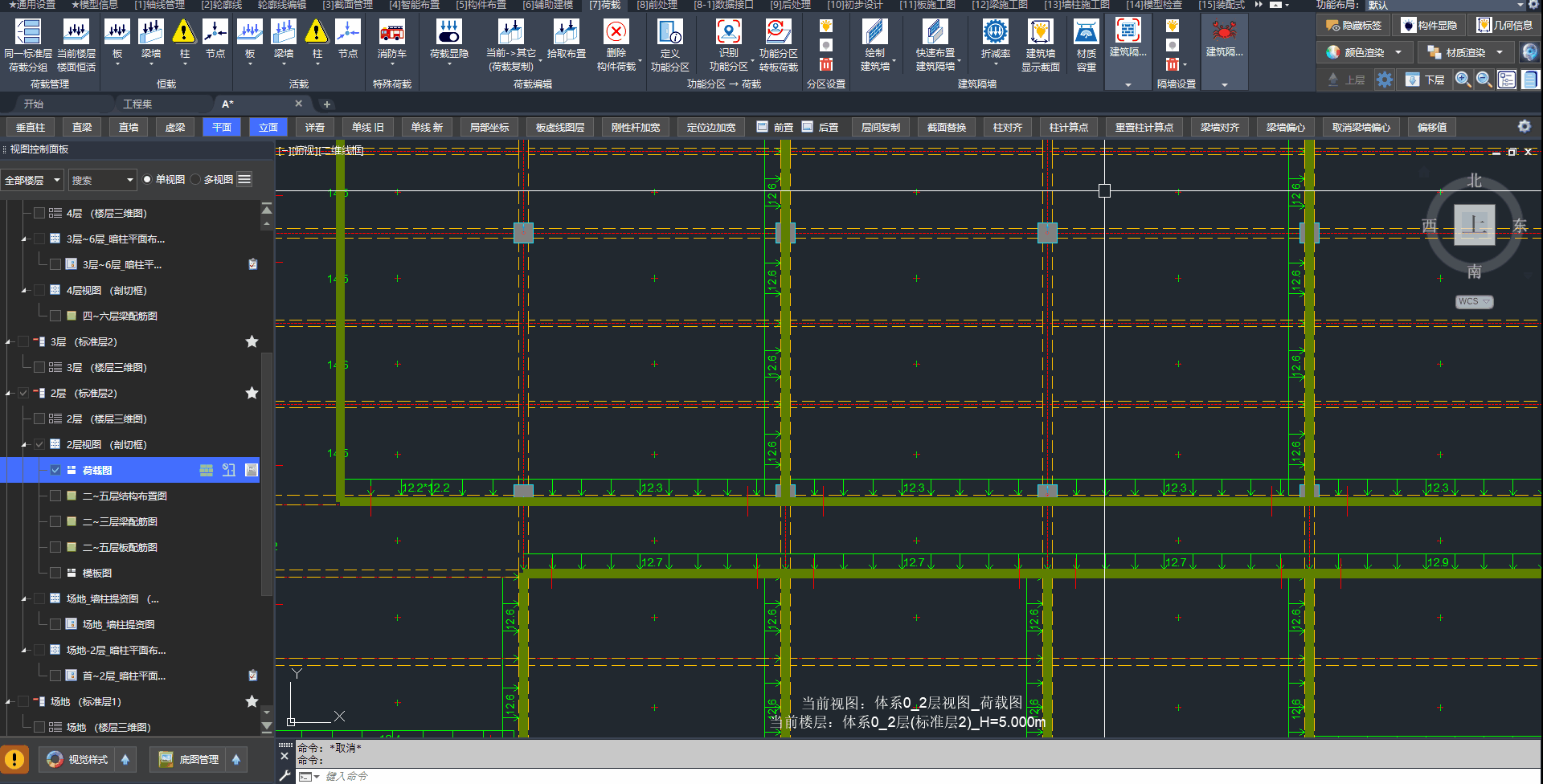Expand the 颜色渲染 dropdown

pyautogui.click(x=1398, y=53)
